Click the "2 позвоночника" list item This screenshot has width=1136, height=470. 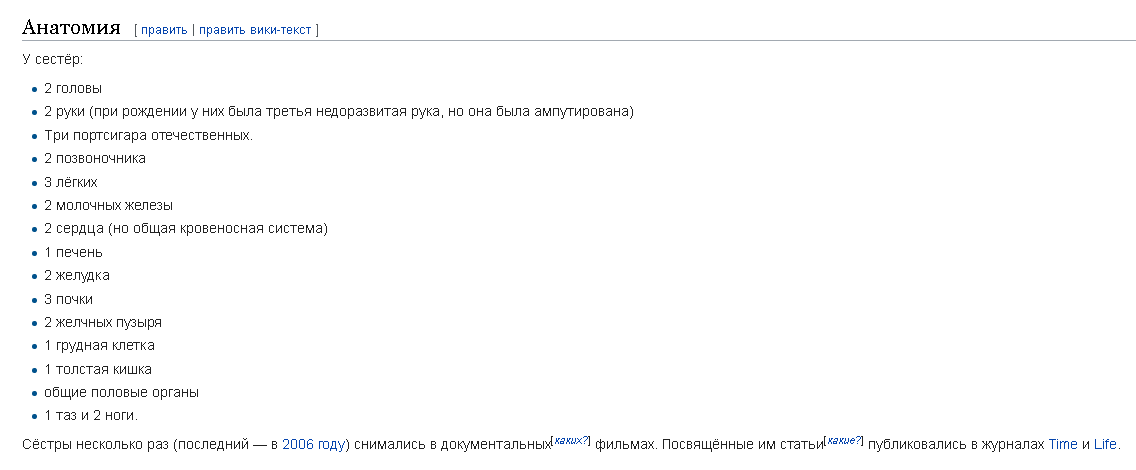pyautogui.click(x=95, y=158)
